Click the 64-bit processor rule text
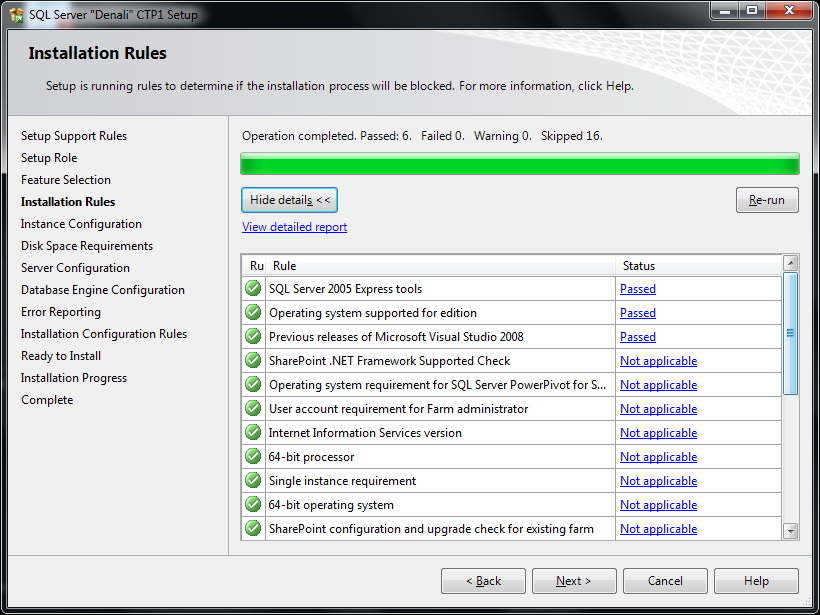 coord(311,457)
